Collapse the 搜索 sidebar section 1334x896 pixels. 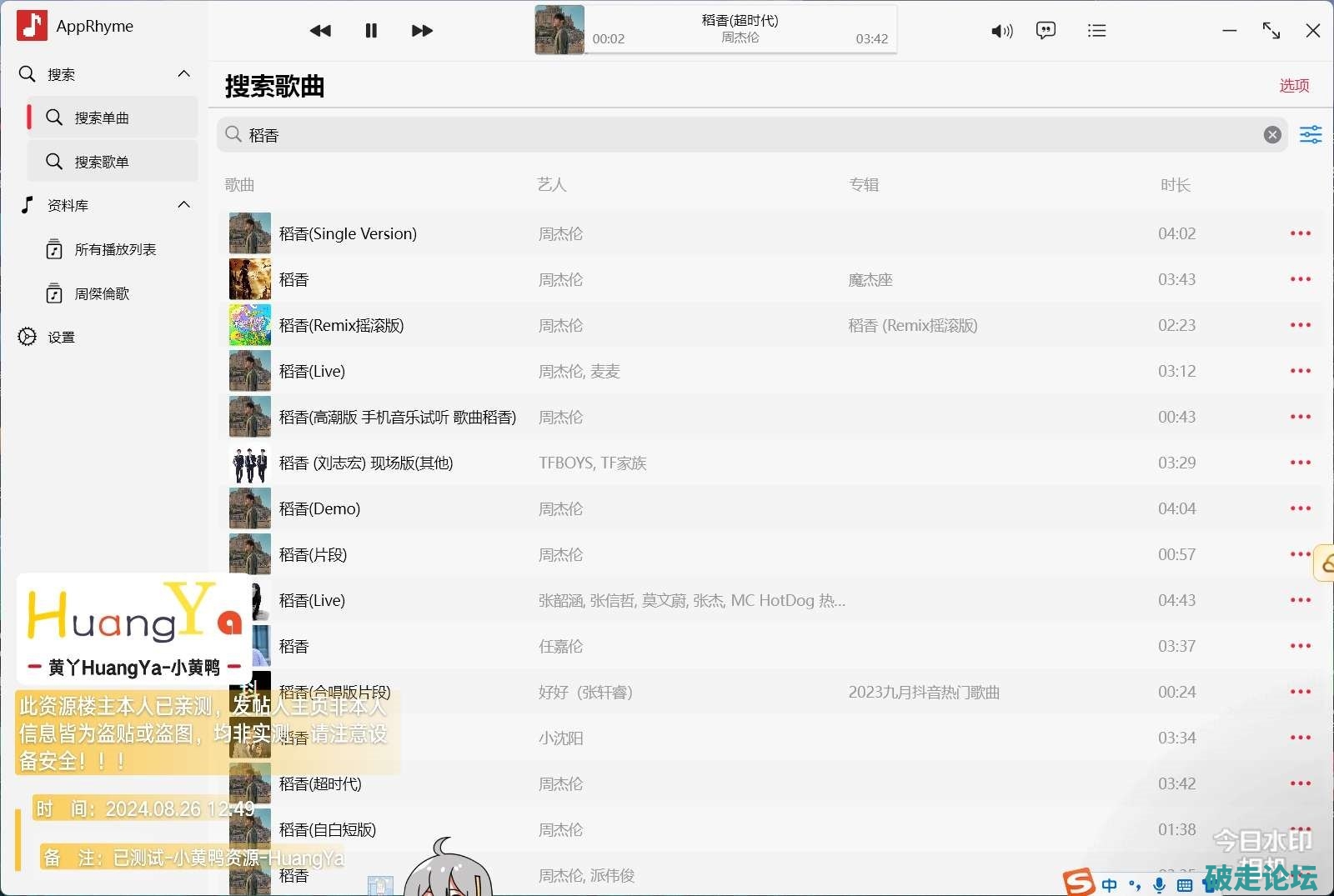tap(184, 74)
